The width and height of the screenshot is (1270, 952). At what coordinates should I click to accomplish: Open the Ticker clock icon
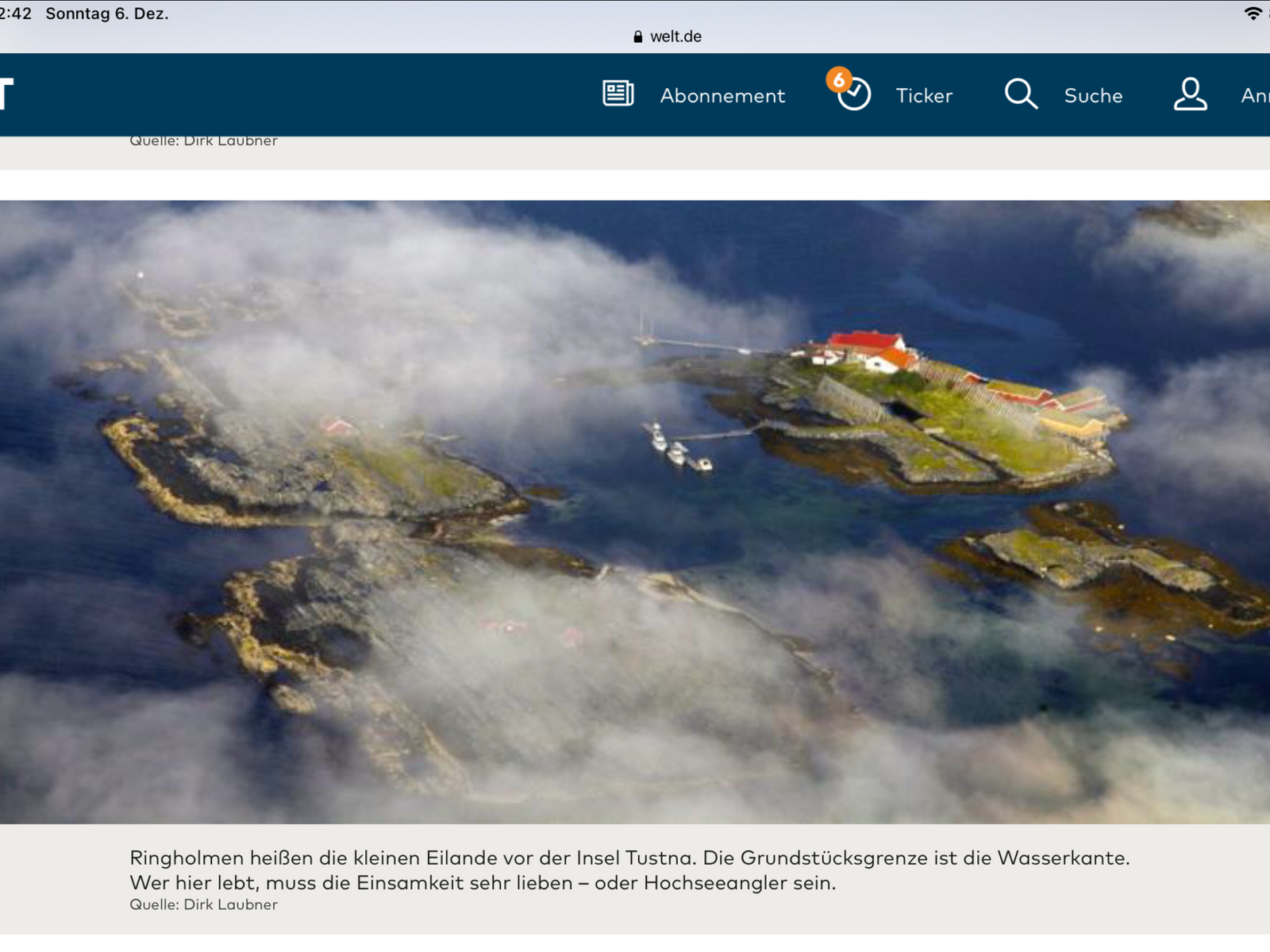[x=855, y=94]
